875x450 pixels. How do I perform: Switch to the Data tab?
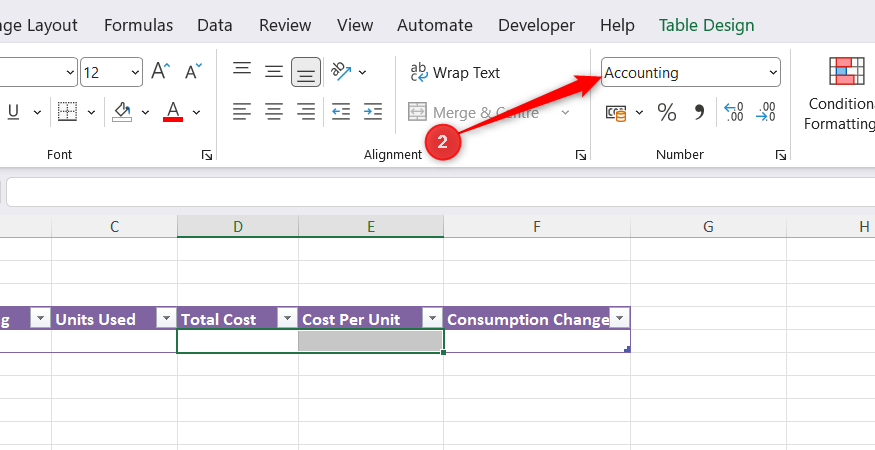pyautogui.click(x=215, y=25)
